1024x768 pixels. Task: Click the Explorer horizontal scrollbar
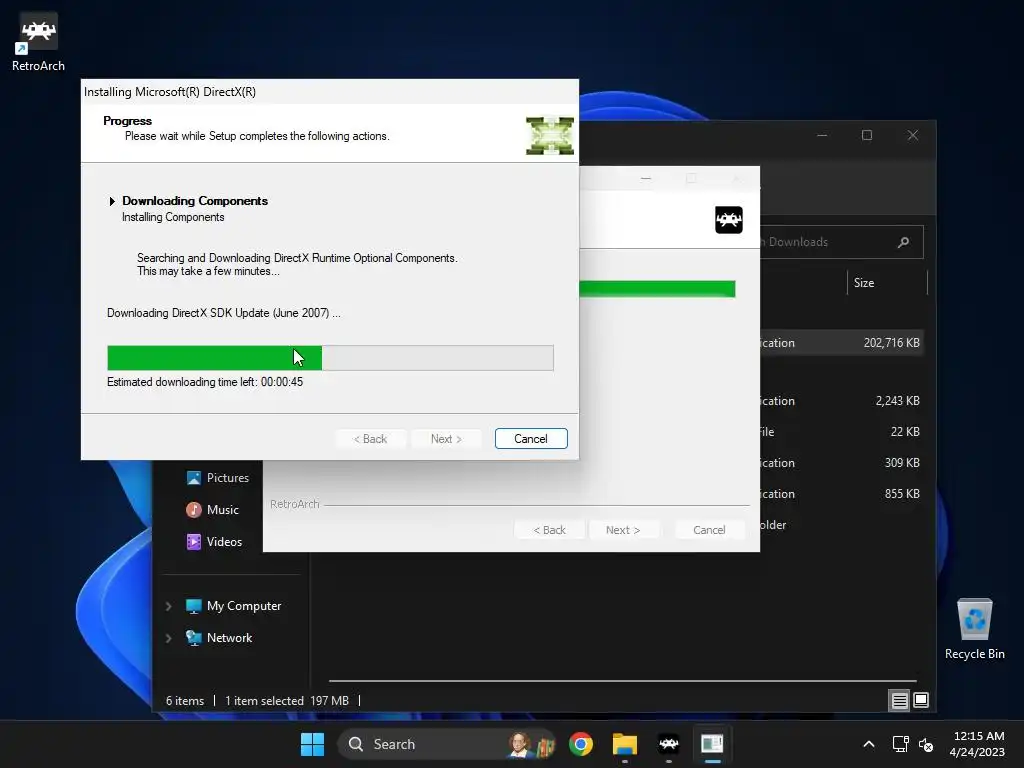point(622,680)
